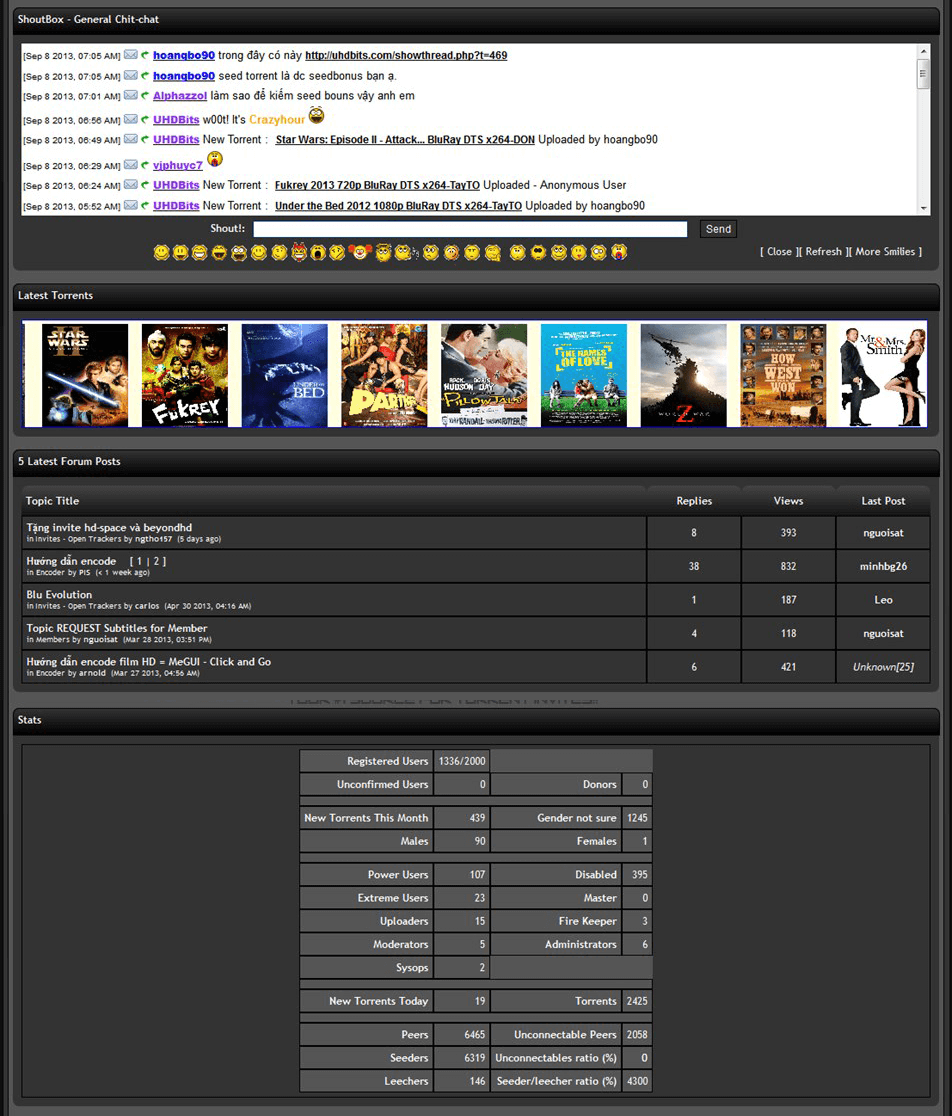952x1116 pixels.
Task: Open the Blu Evolution topic
Action: [59, 594]
